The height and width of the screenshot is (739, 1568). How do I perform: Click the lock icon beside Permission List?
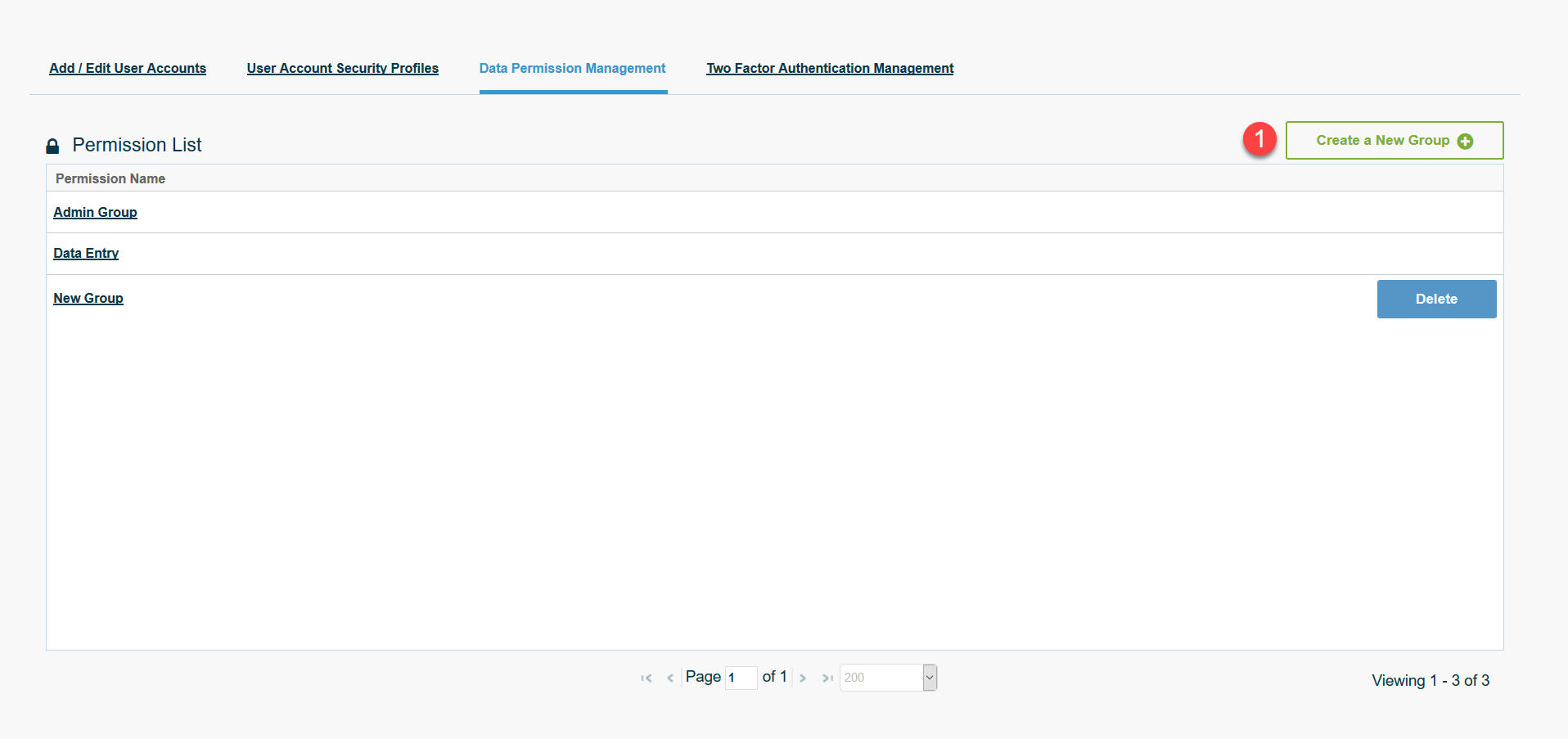[x=52, y=146]
